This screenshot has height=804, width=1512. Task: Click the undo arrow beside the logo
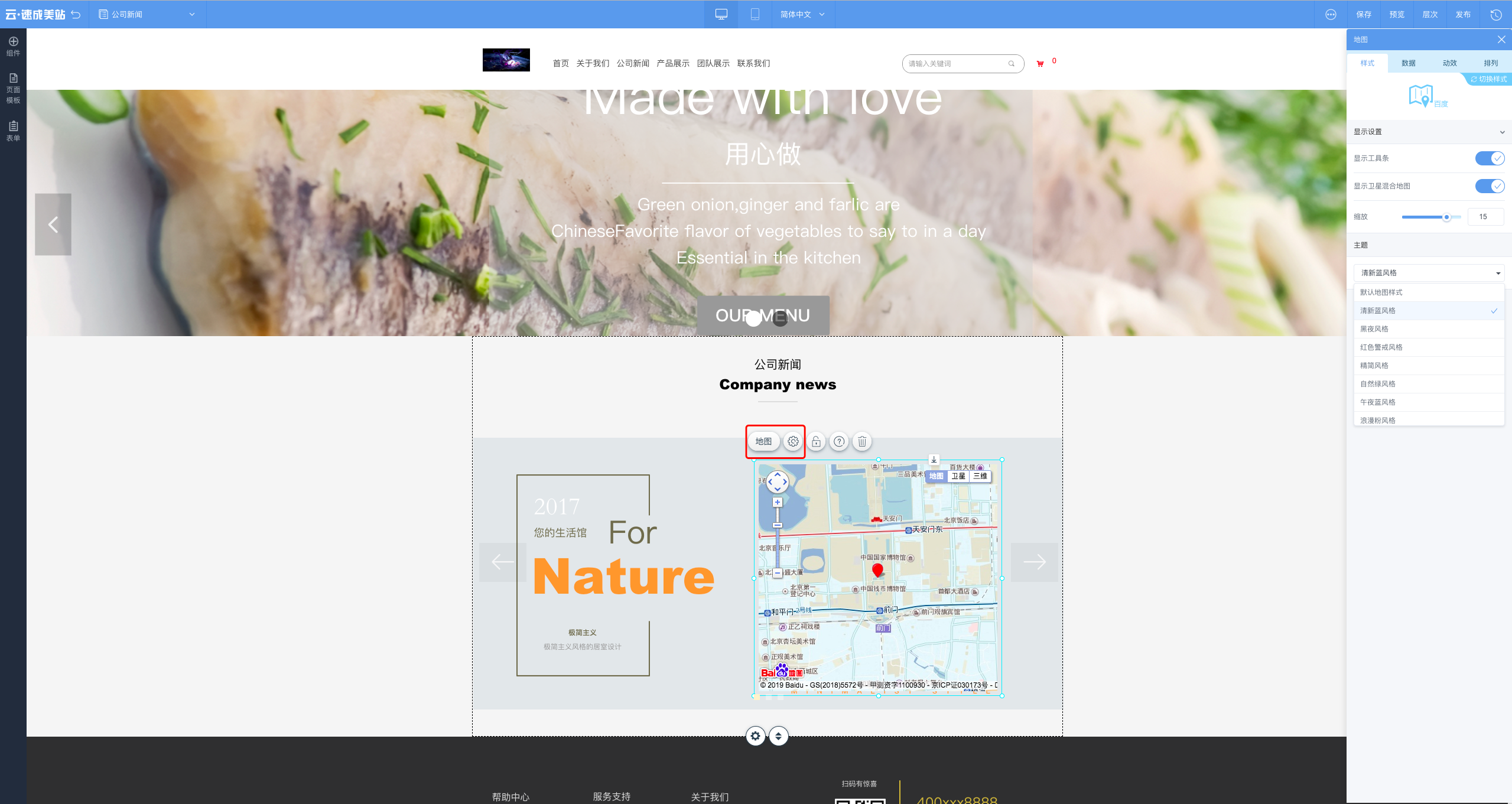pyautogui.click(x=76, y=14)
